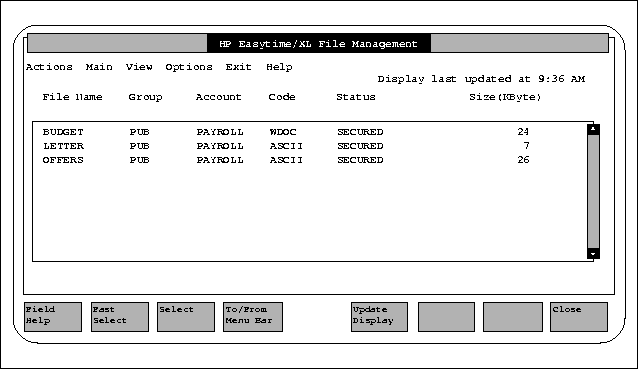Open the View menu
The width and height of the screenshot is (638, 369).
[139, 67]
